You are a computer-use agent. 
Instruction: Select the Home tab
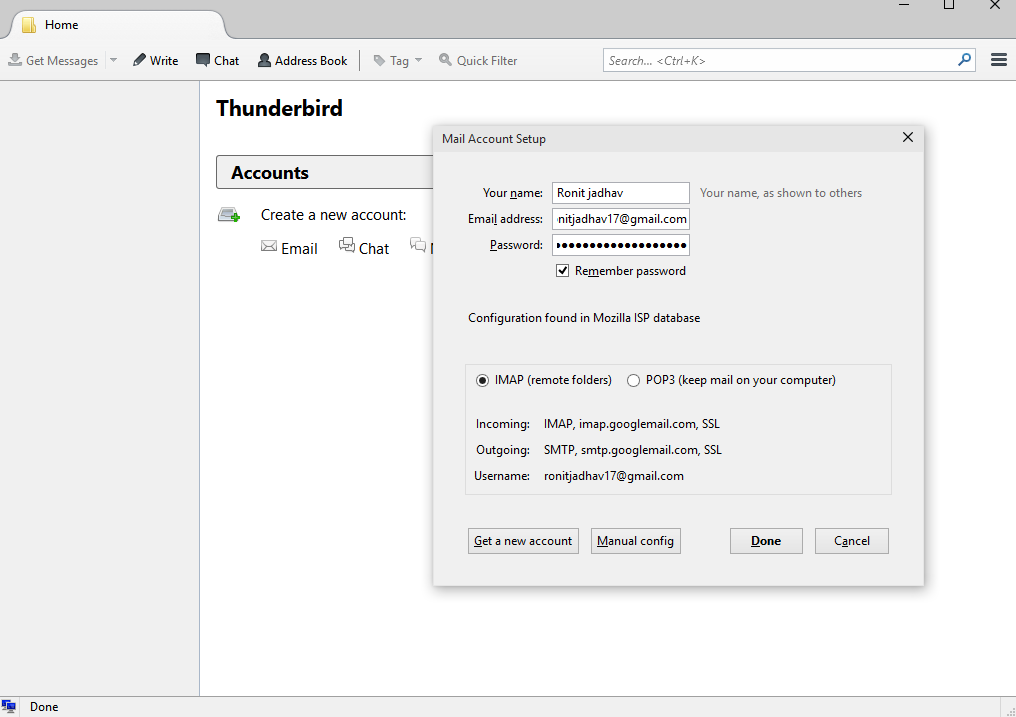117,25
